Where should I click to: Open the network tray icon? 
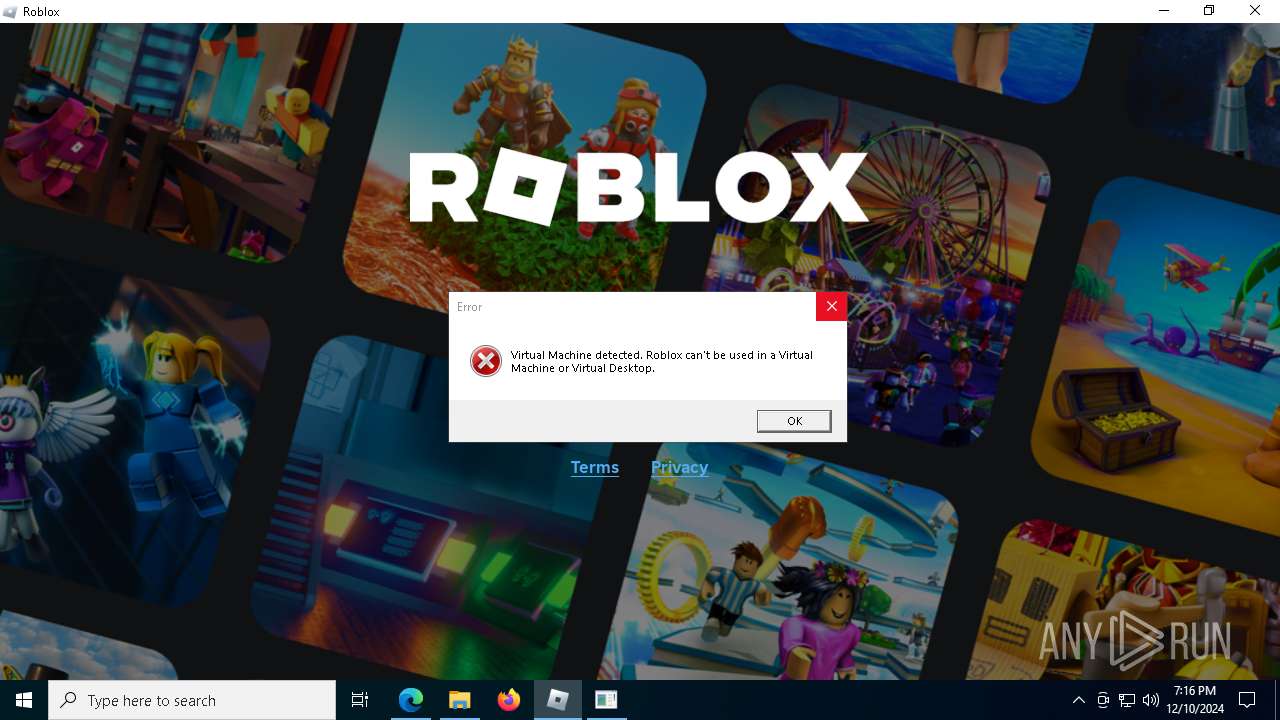1127,700
